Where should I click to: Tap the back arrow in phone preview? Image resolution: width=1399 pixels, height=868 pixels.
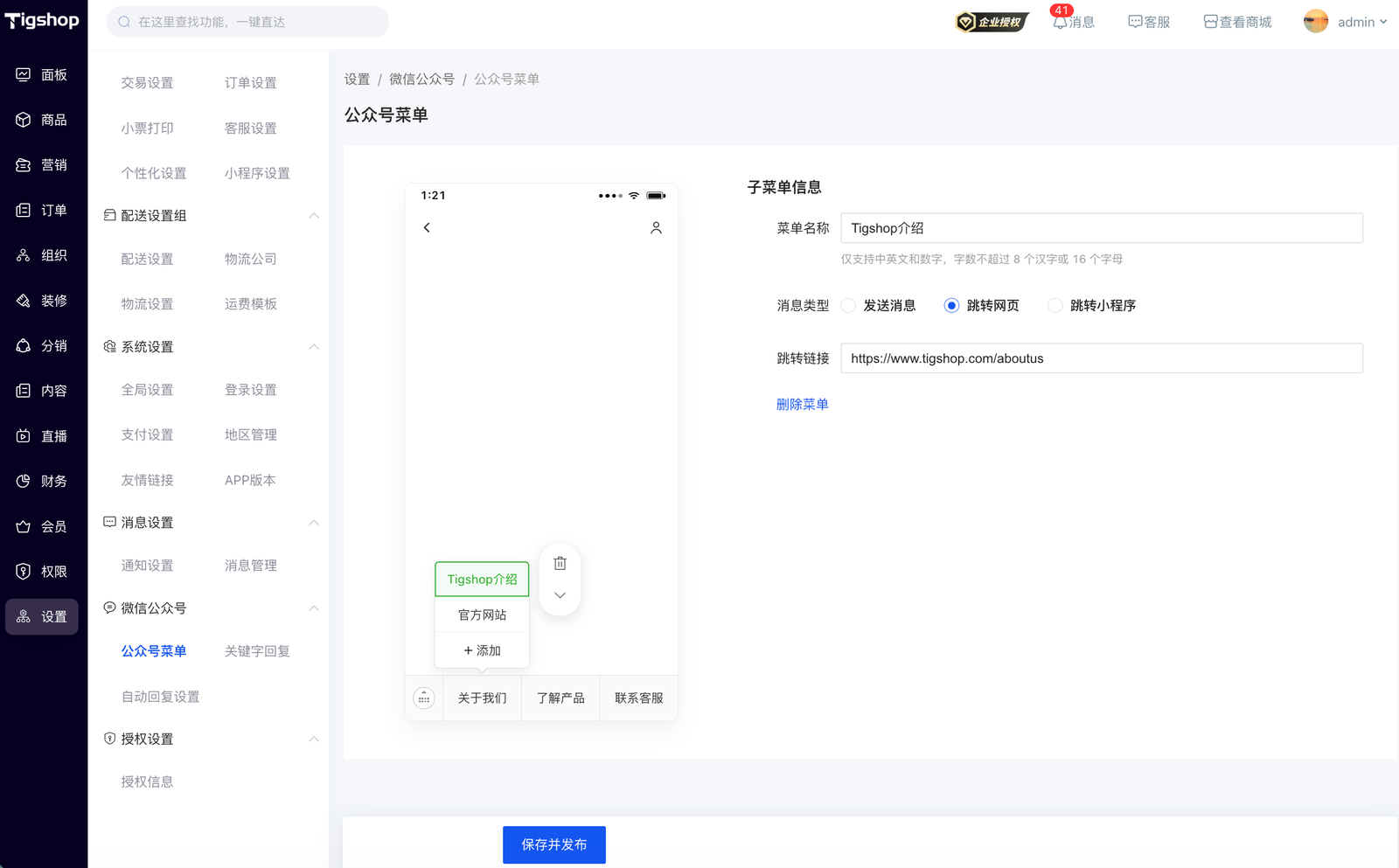point(427,228)
